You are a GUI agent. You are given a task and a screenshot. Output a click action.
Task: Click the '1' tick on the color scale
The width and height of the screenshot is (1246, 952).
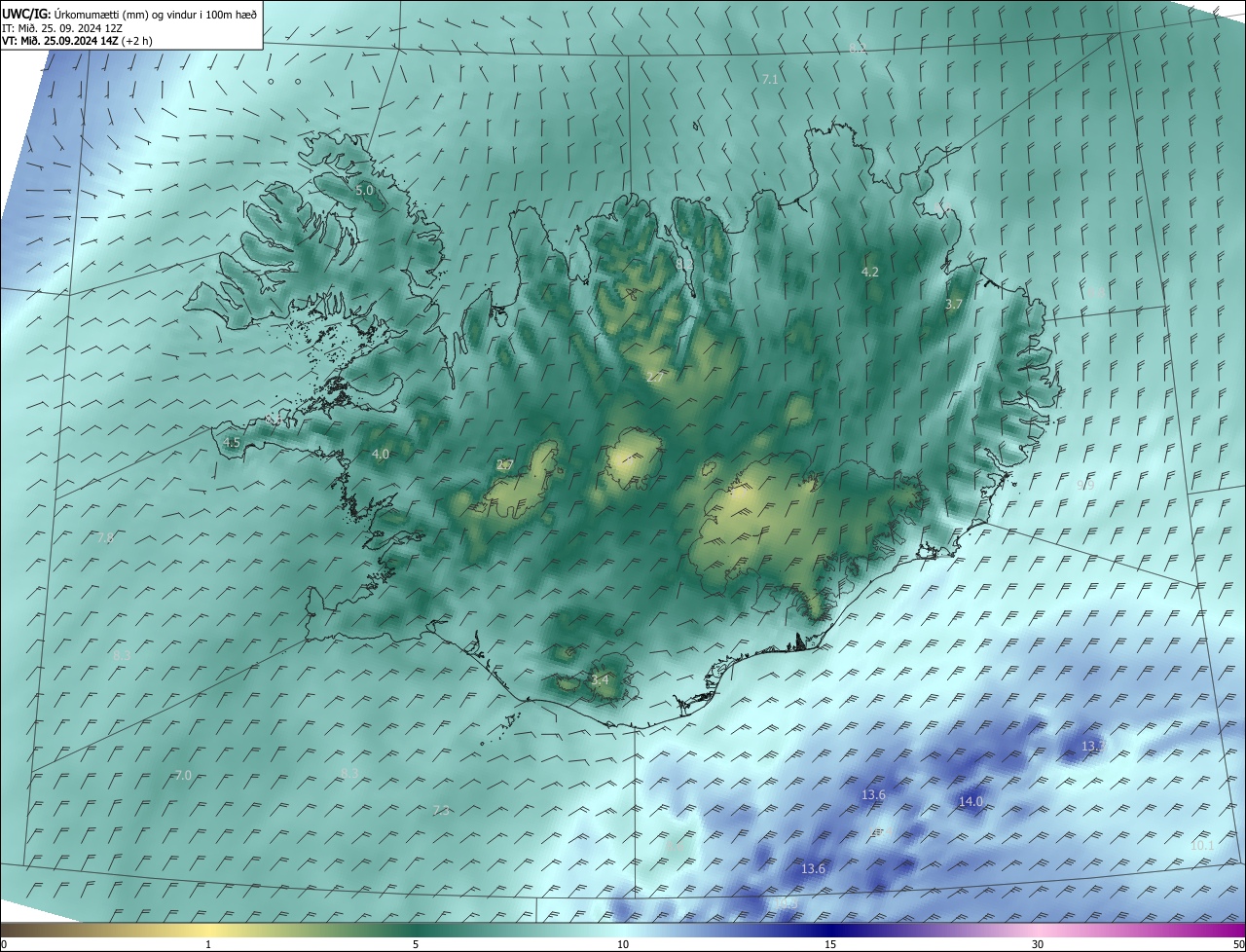pos(208,944)
